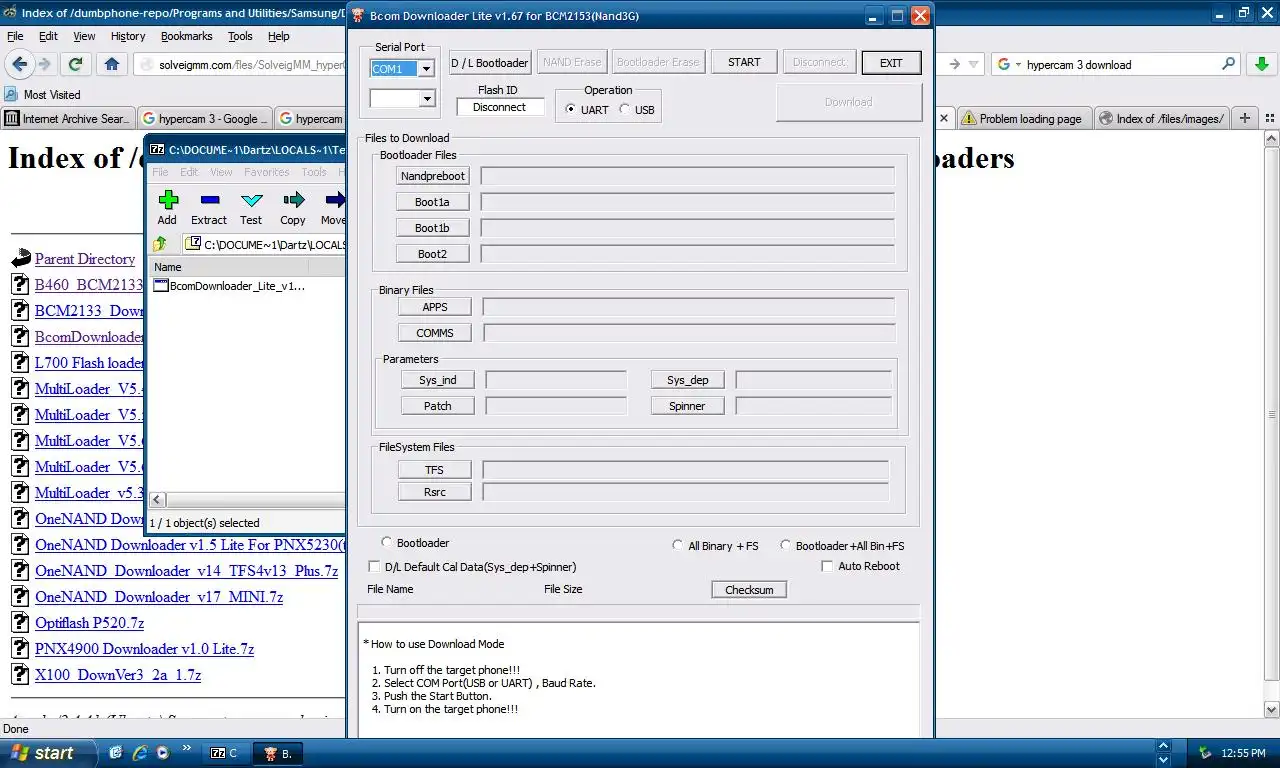Click Rsrc filesystem button
Image resolution: width=1280 pixels, height=768 pixels.
pyautogui.click(x=434, y=492)
